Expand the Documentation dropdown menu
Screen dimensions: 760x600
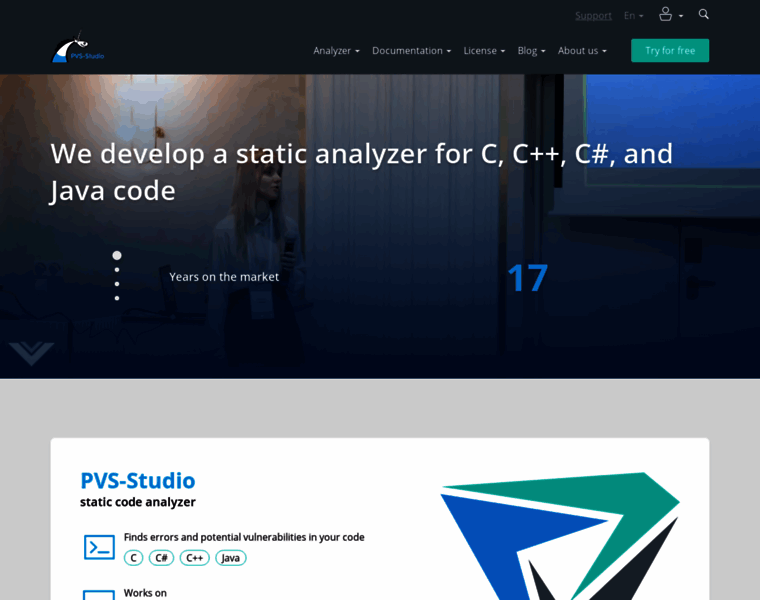point(412,51)
